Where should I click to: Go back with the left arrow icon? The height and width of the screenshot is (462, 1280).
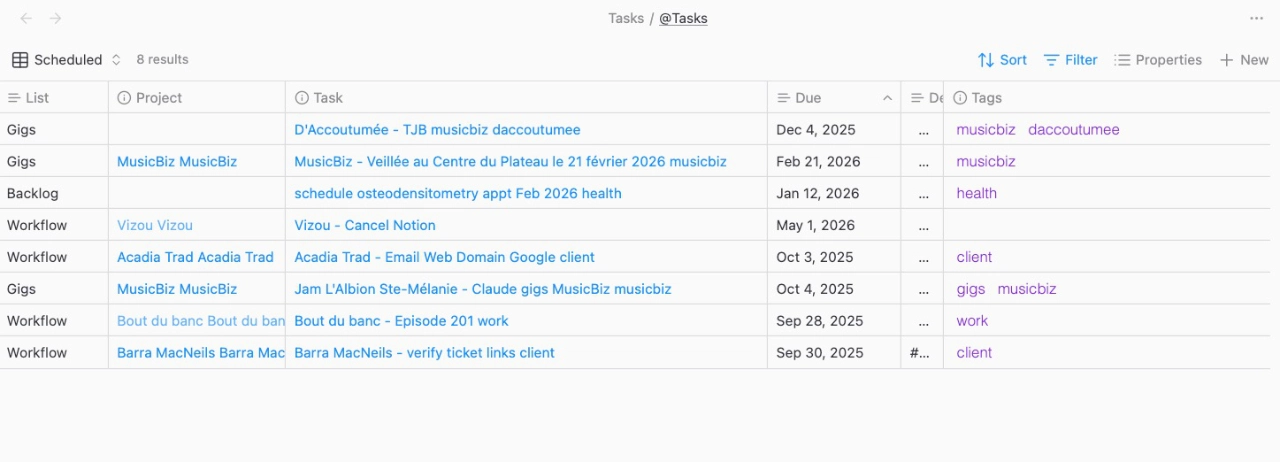coord(26,18)
